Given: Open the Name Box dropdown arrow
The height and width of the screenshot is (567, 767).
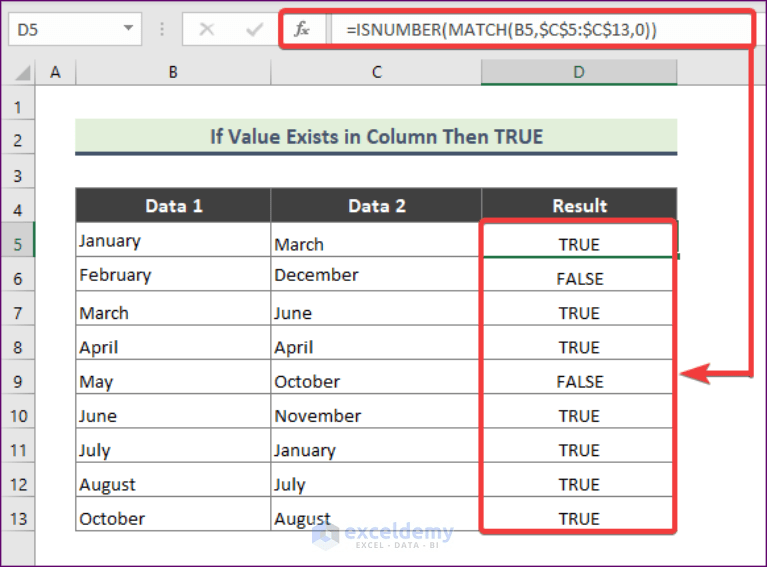Looking at the screenshot, I should click(x=128, y=28).
